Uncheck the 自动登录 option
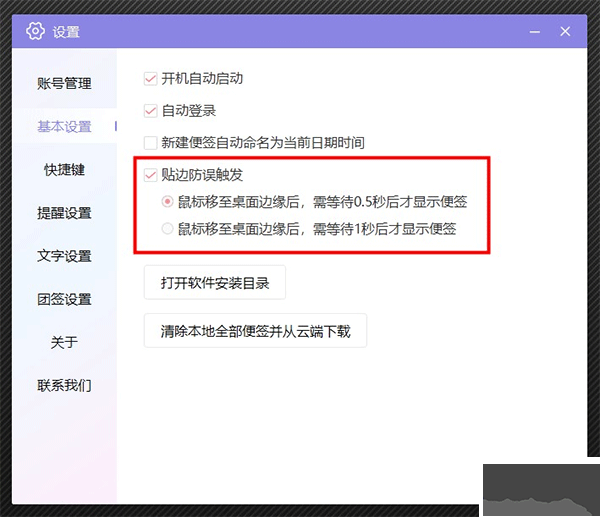Image resolution: width=600 pixels, height=517 pixels. 151,110
